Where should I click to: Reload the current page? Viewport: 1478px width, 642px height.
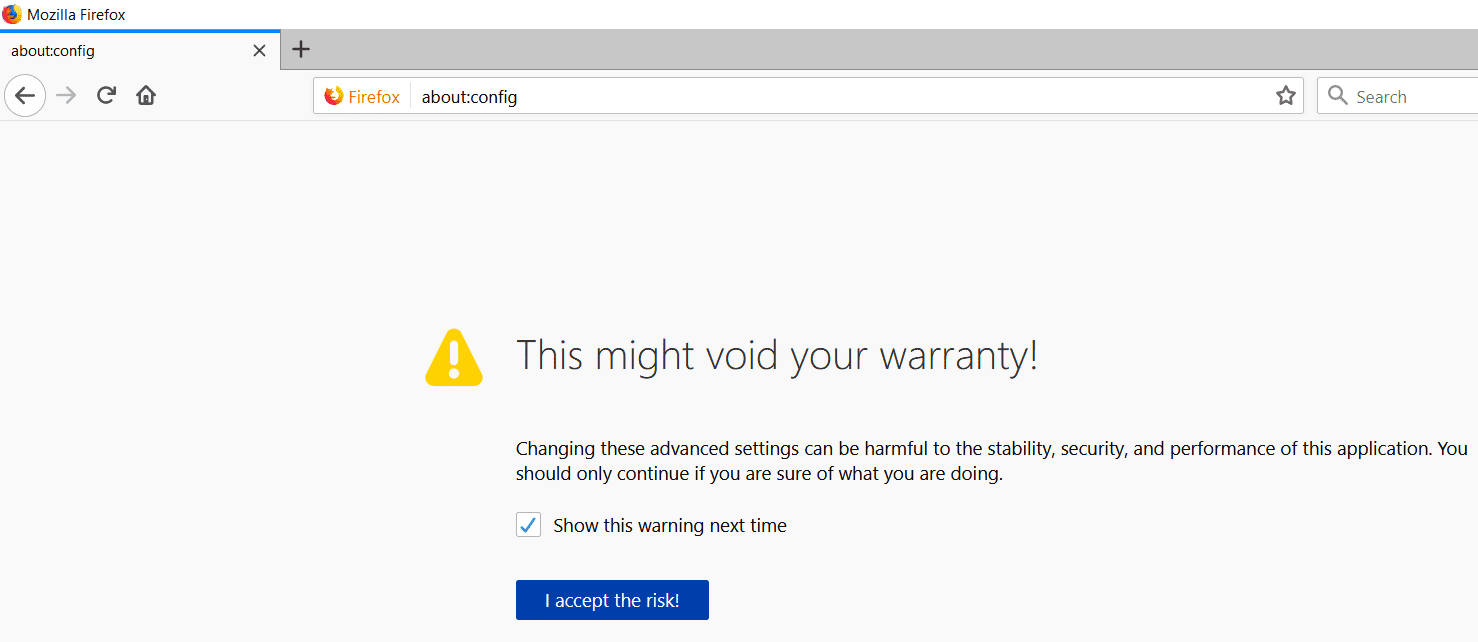106,96
